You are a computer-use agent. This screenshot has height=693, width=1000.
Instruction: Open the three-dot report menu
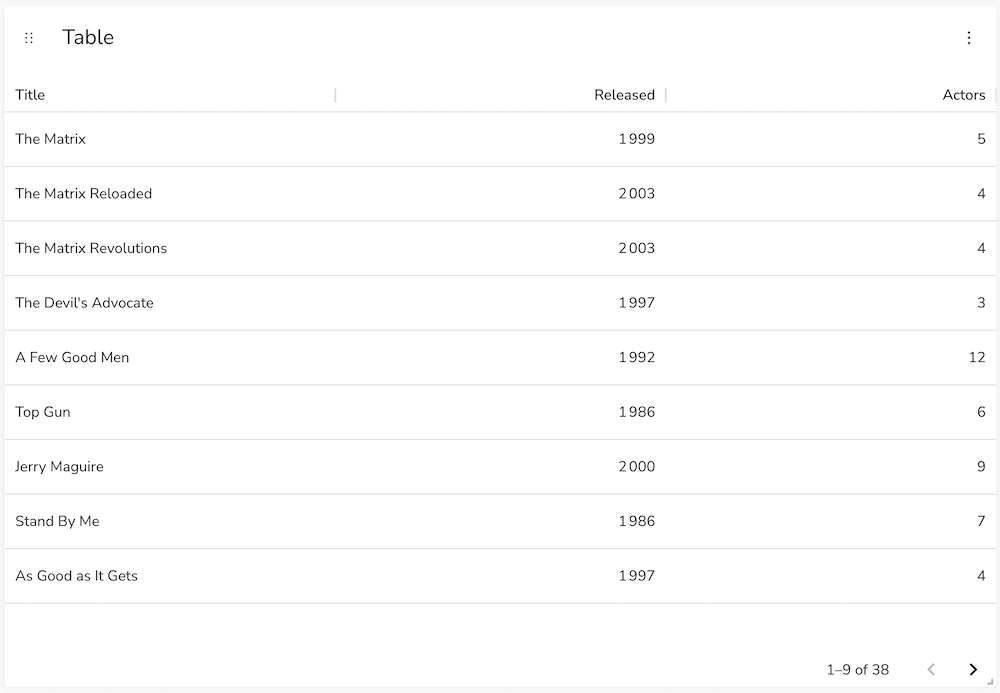(969, 38)
